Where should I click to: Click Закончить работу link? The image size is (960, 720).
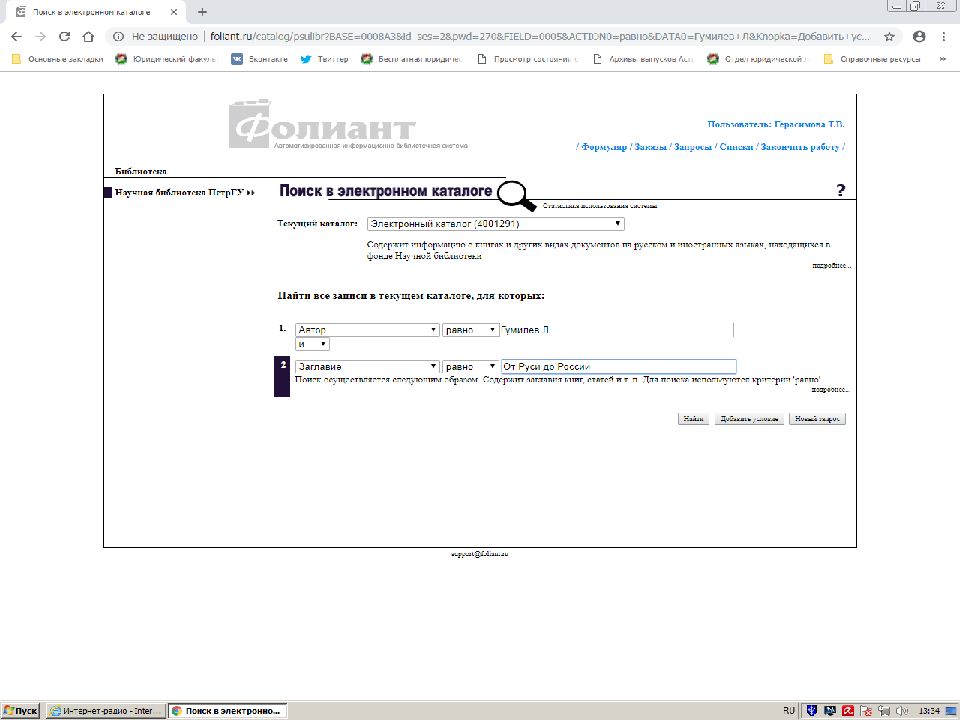pyautogui.click(x=800, y=147)
